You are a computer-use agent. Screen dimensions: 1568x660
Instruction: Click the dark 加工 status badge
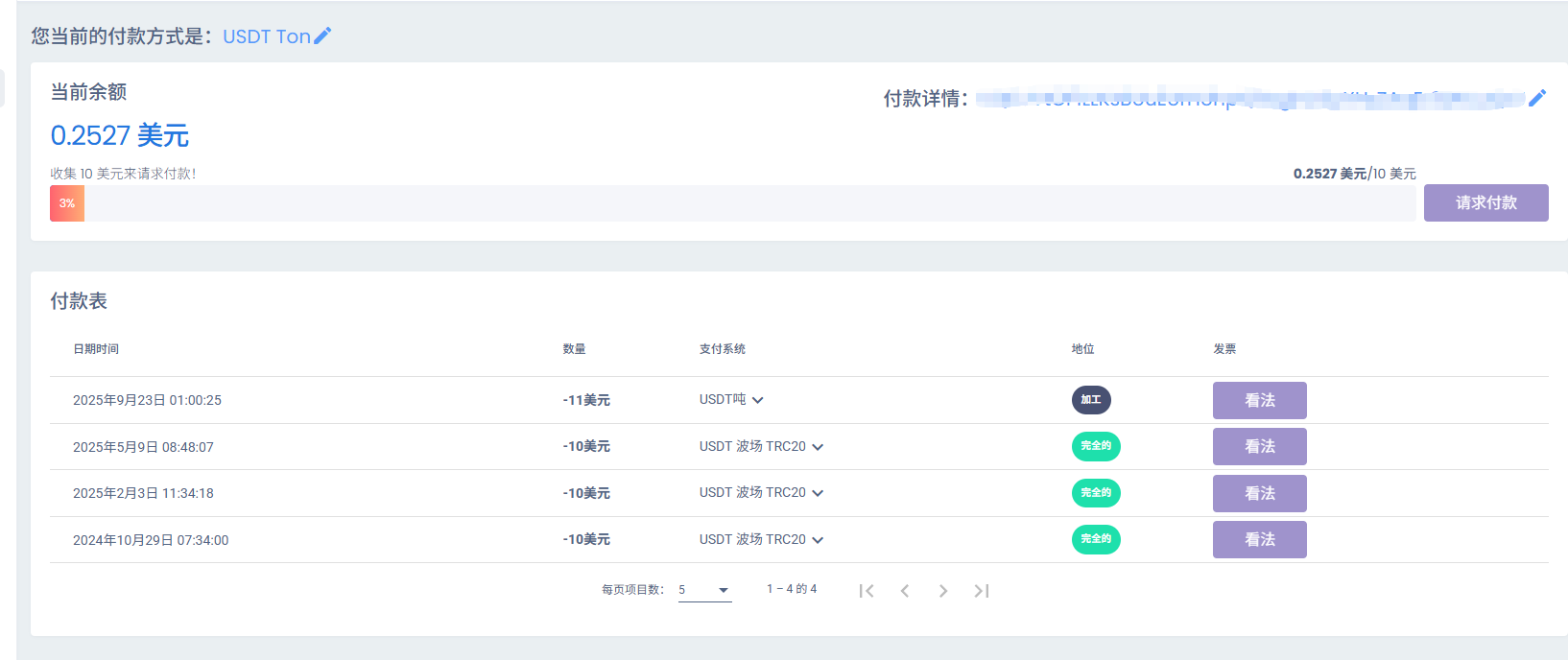(1091, 400)
